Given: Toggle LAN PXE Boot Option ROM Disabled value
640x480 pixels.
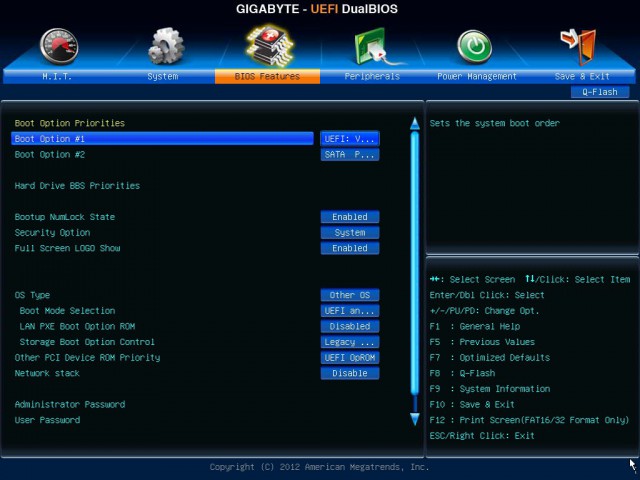Looking at the screenshot, I should point(350,326).
